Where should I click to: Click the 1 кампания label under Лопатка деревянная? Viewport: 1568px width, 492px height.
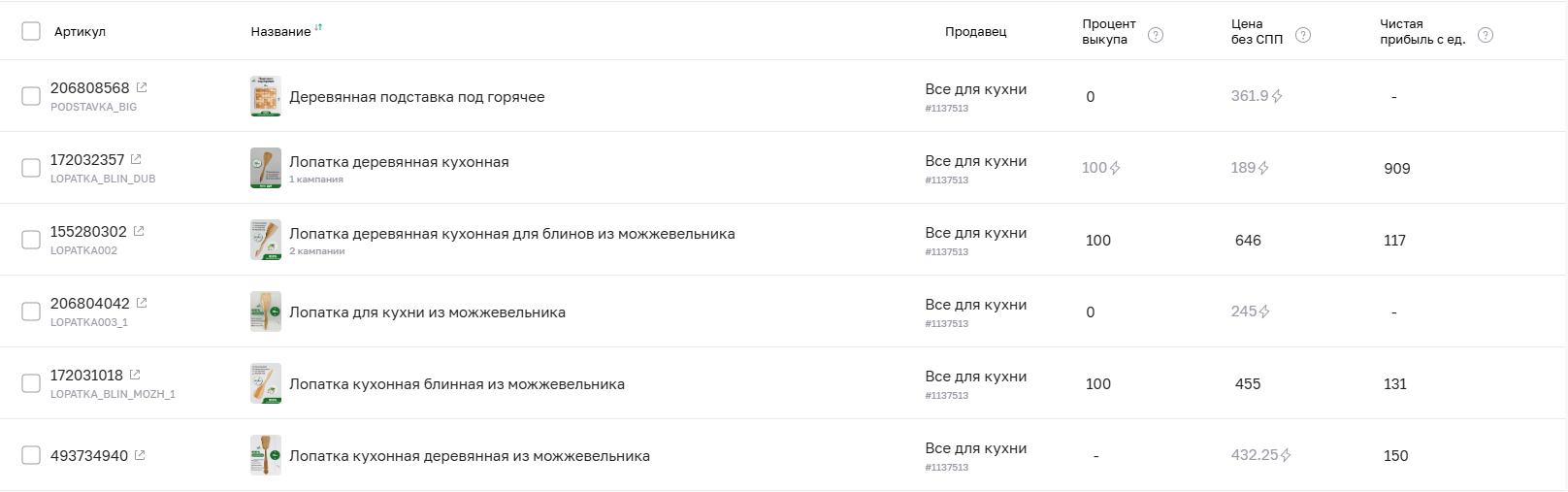click(x=315, y=180)
